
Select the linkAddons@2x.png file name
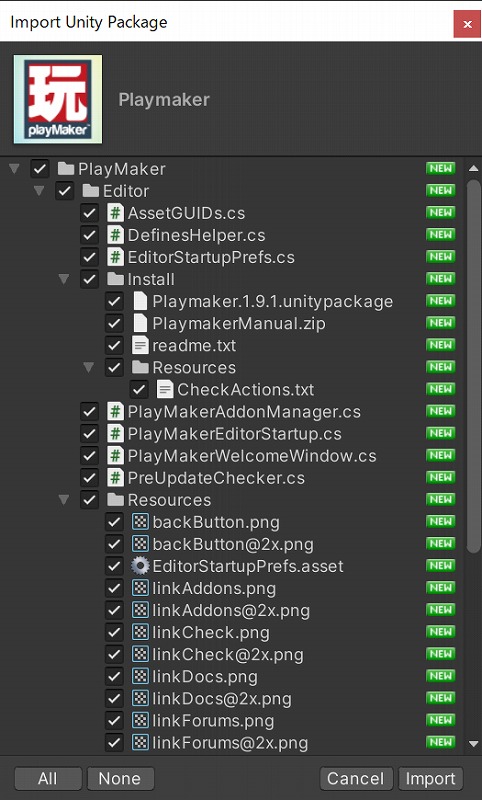pyautogui.click(x=231, y=611)
